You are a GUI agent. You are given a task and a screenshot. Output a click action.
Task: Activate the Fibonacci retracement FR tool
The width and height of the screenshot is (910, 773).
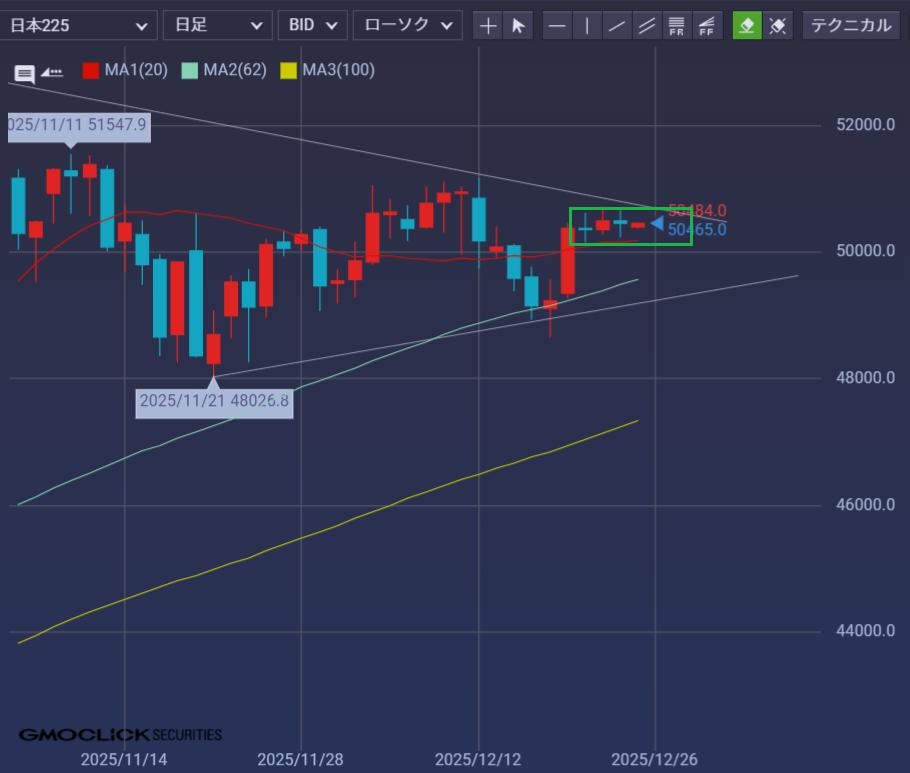pyautogui.click(x=677, y=25)
